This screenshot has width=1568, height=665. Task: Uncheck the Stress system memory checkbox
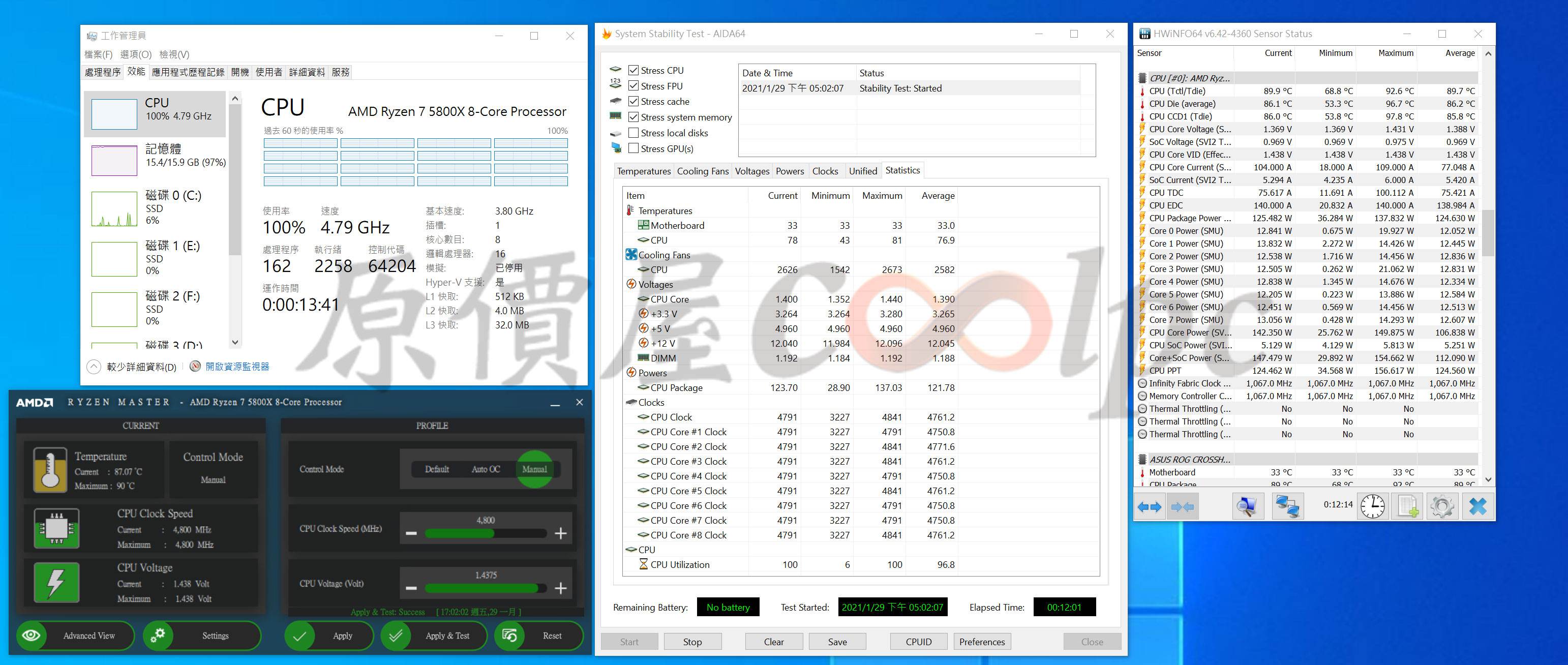pyautogui.click(x=633, y=117)
